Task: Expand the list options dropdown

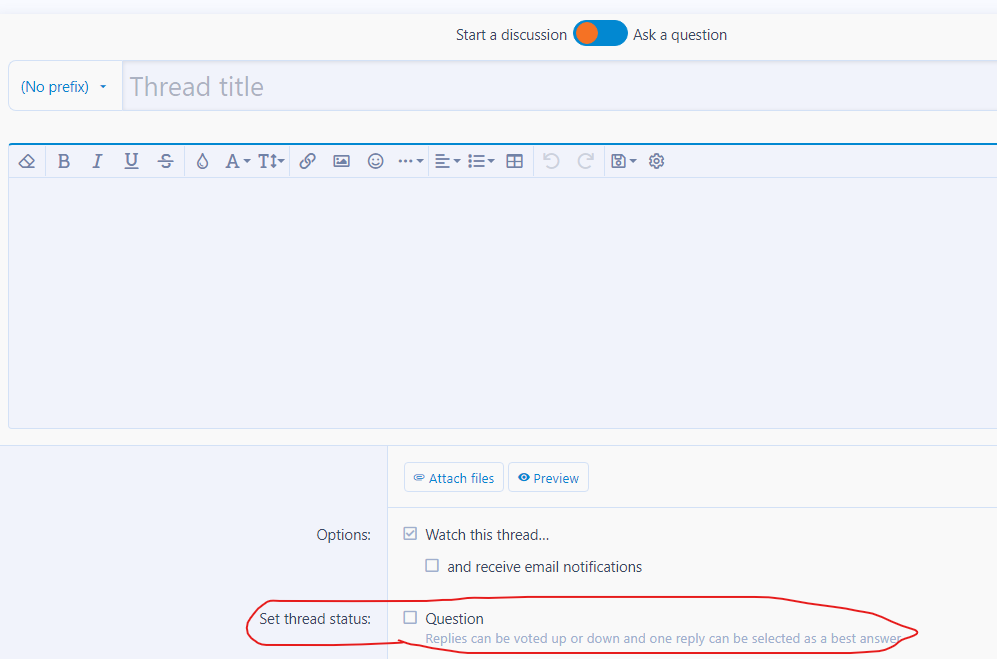Action: click(x=481, y=162)
